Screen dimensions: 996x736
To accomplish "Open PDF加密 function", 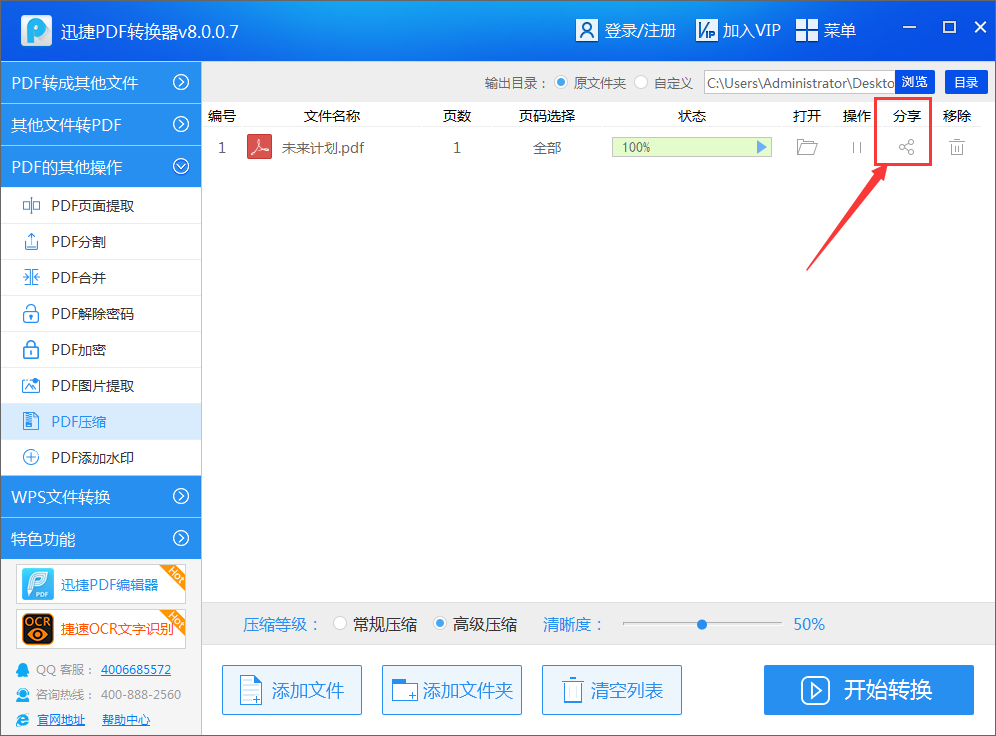I will click(100, 350).
